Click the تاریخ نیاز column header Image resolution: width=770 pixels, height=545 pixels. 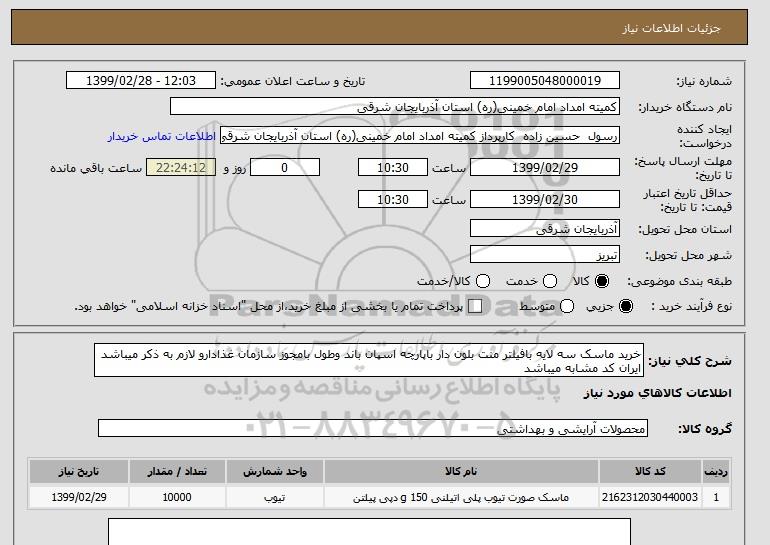pos(79,471)
